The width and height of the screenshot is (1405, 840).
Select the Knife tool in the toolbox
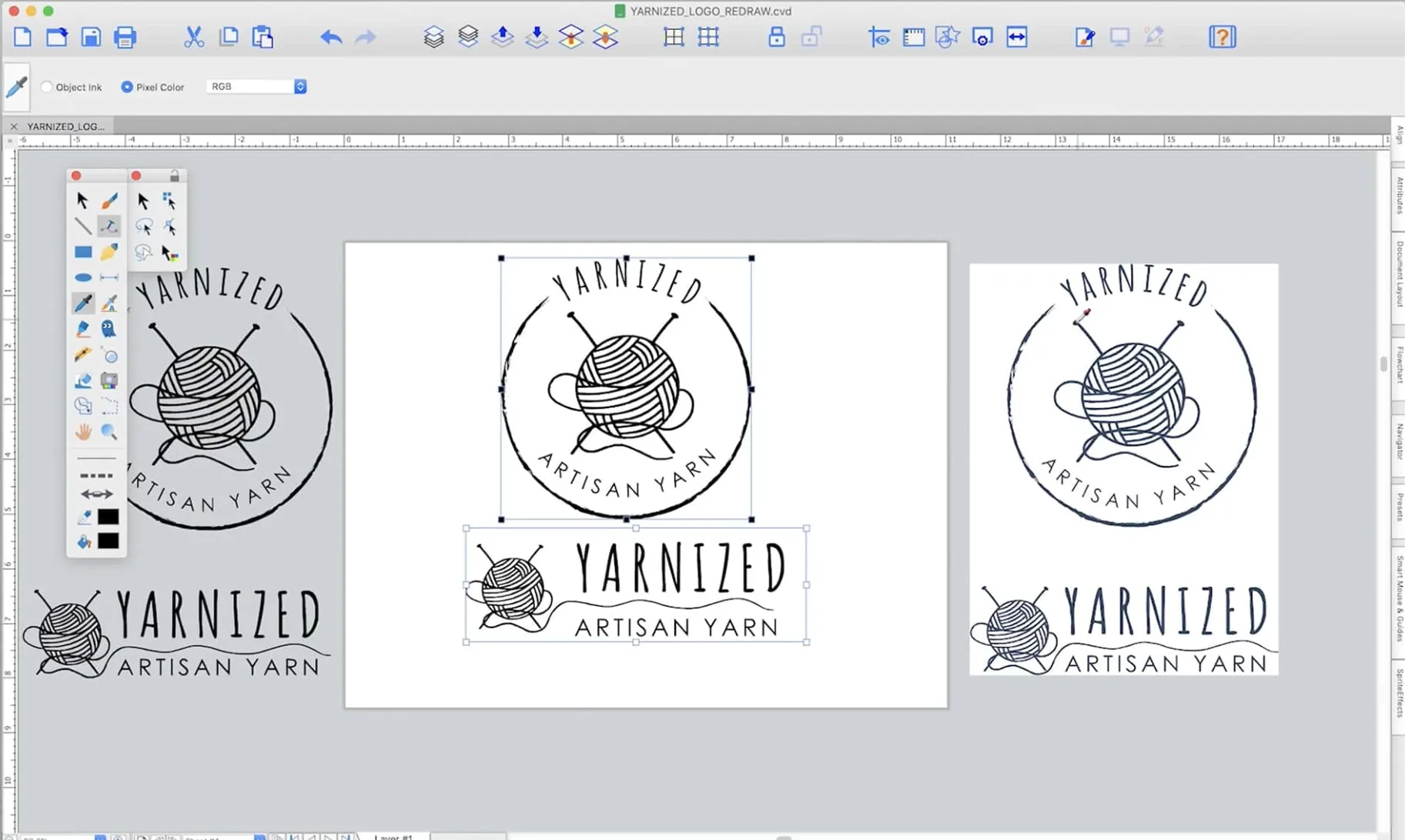pos(83,355)
